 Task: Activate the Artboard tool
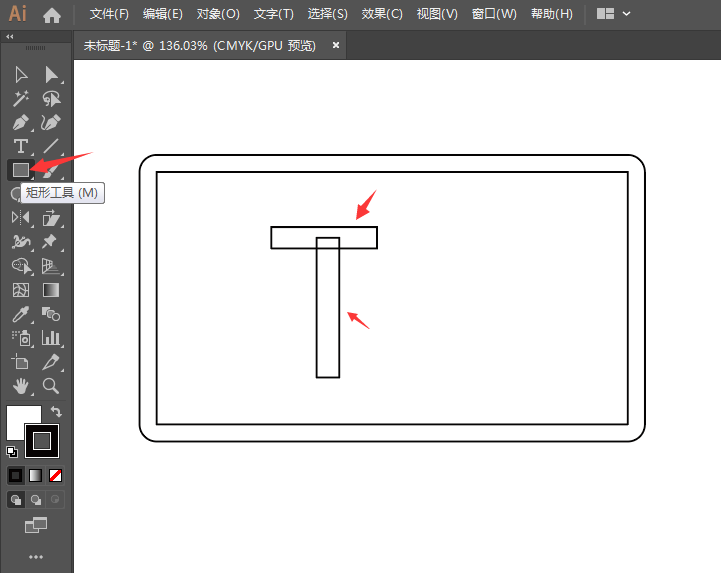tap(21, 362)
